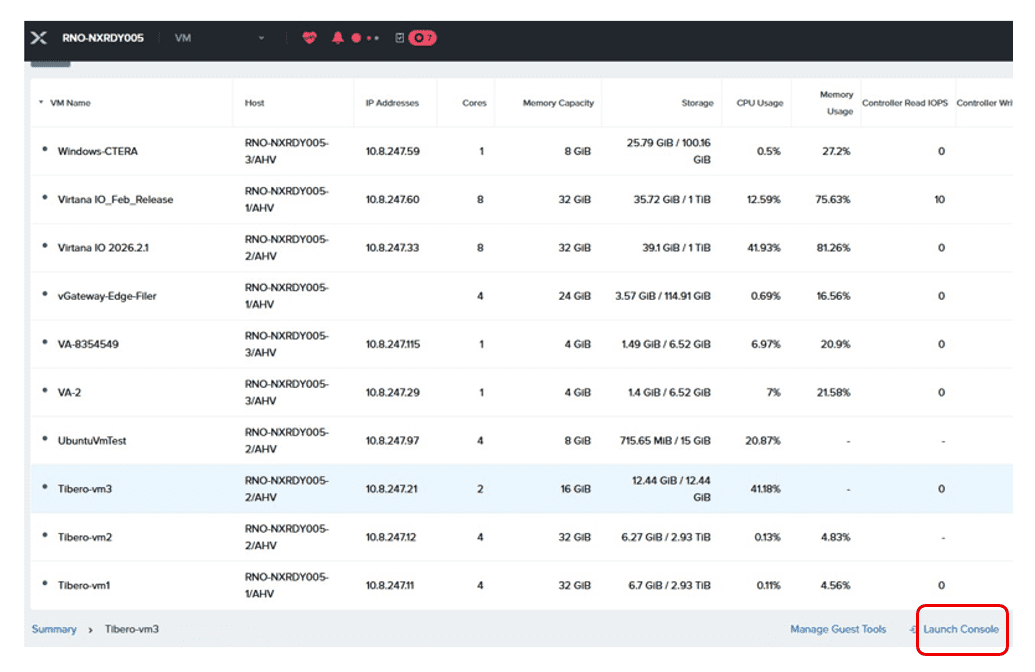The image size is (1035, 672).
Task: Click the Summary breadcrumb link
Action: (54, 629)
